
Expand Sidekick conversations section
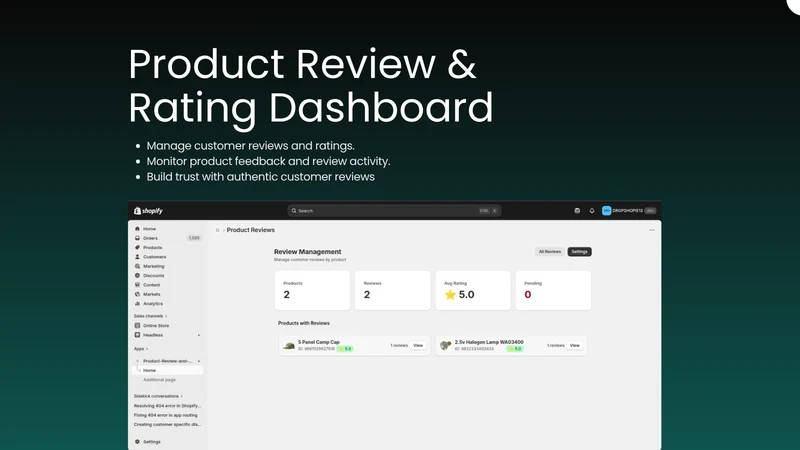click(158, 396)
